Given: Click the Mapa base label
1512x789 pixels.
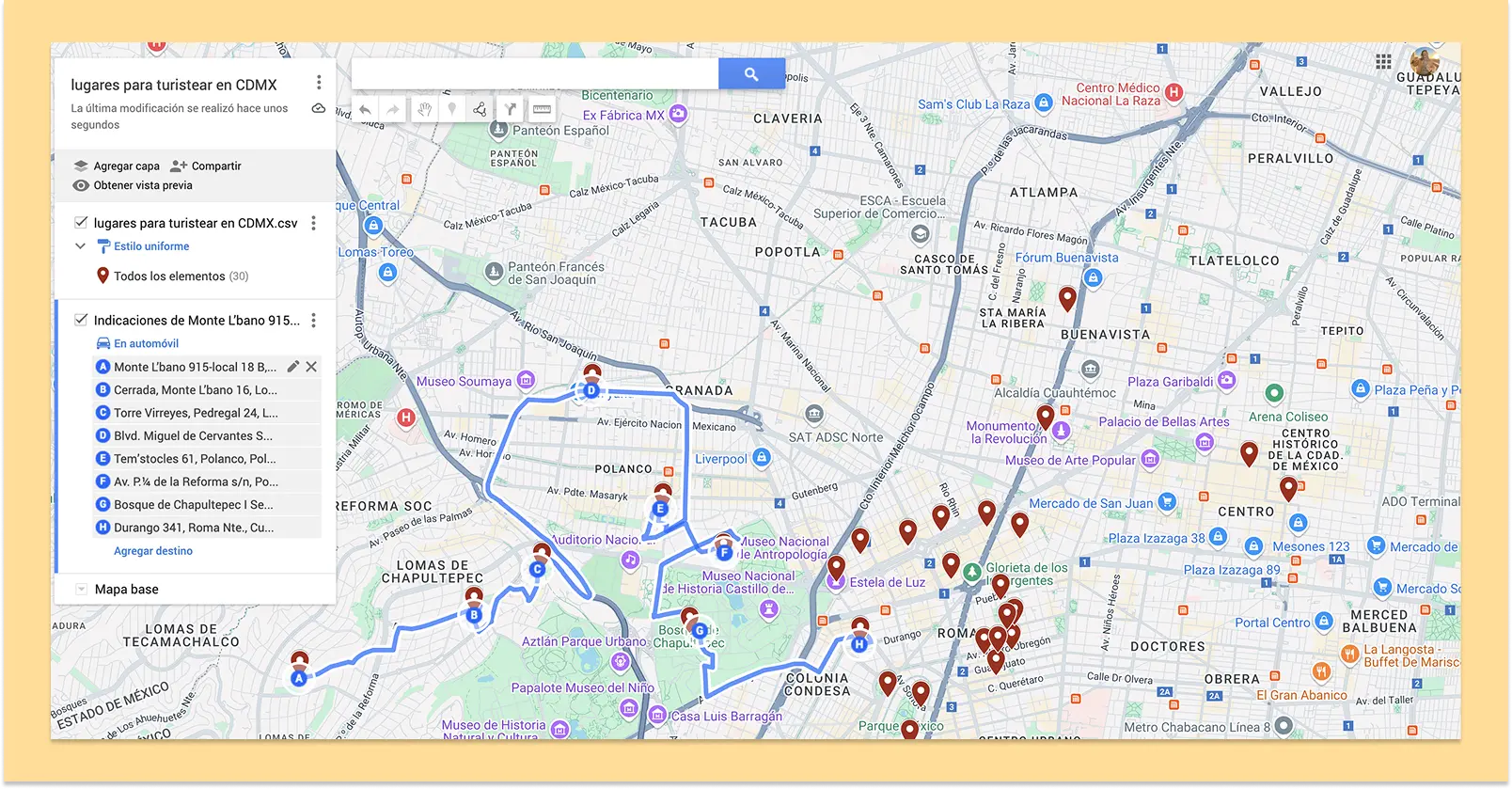Looking at the screenshot, I should tap(127, 590).
